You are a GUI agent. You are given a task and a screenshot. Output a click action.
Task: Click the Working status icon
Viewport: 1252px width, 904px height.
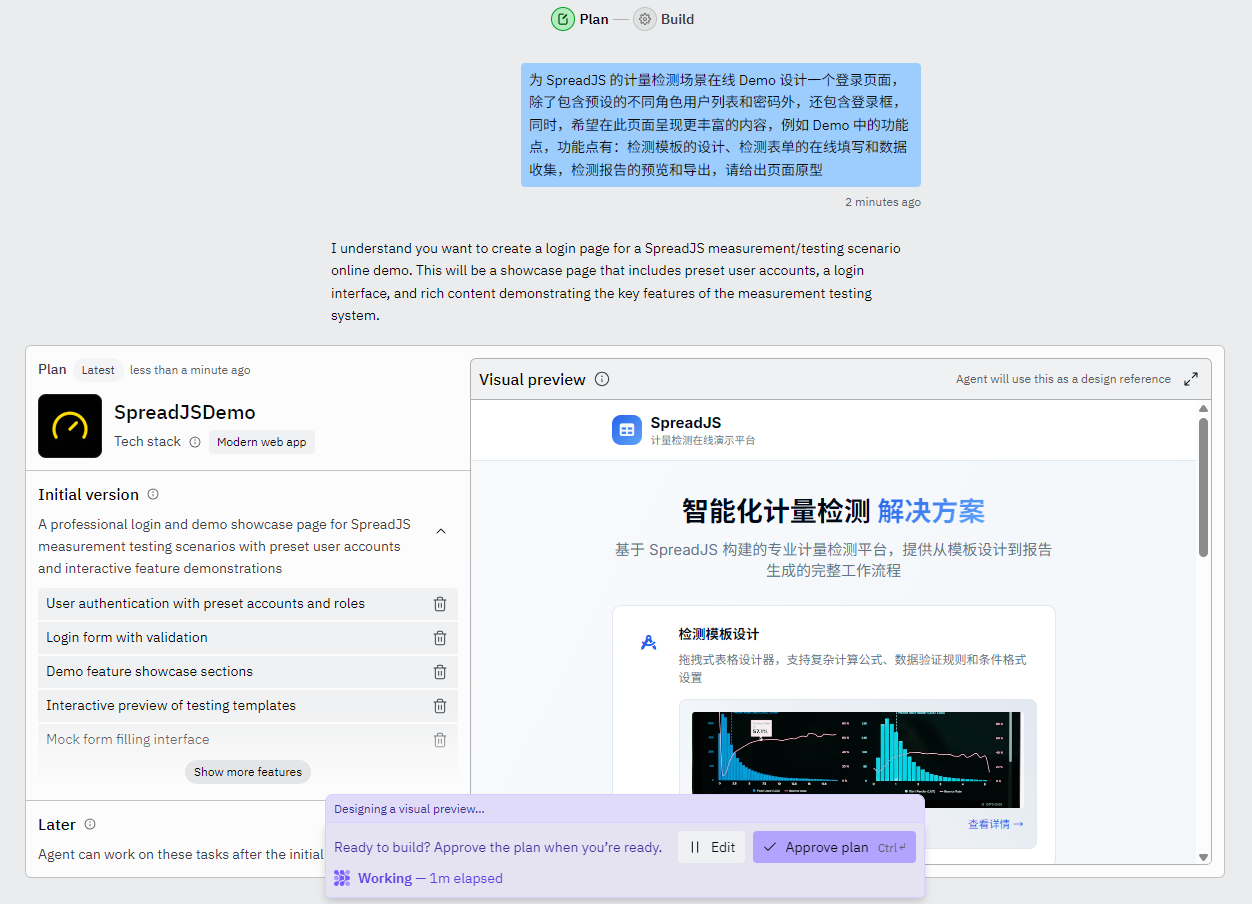342,878
